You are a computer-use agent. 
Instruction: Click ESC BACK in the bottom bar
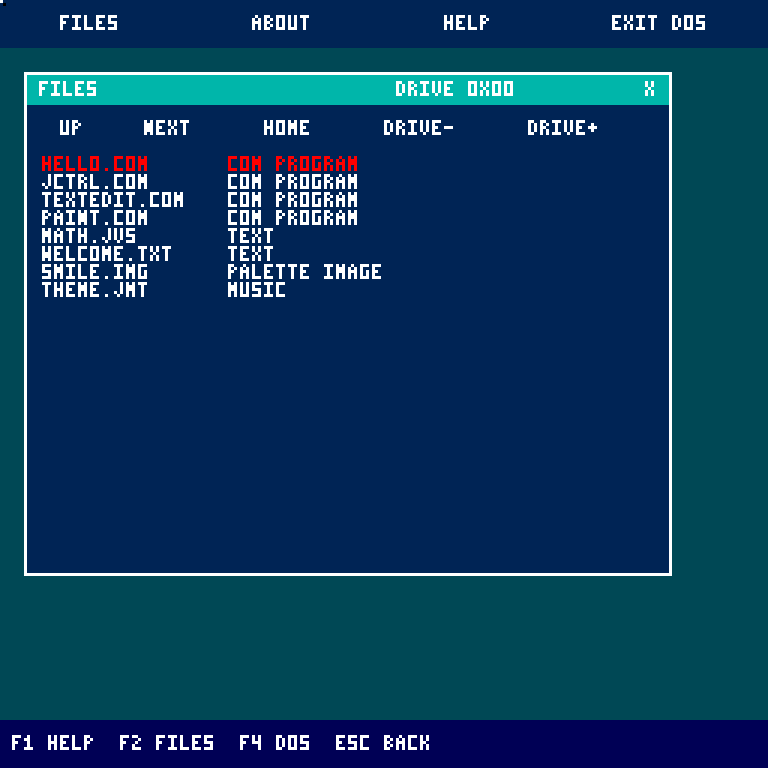[x=383, y=743]
